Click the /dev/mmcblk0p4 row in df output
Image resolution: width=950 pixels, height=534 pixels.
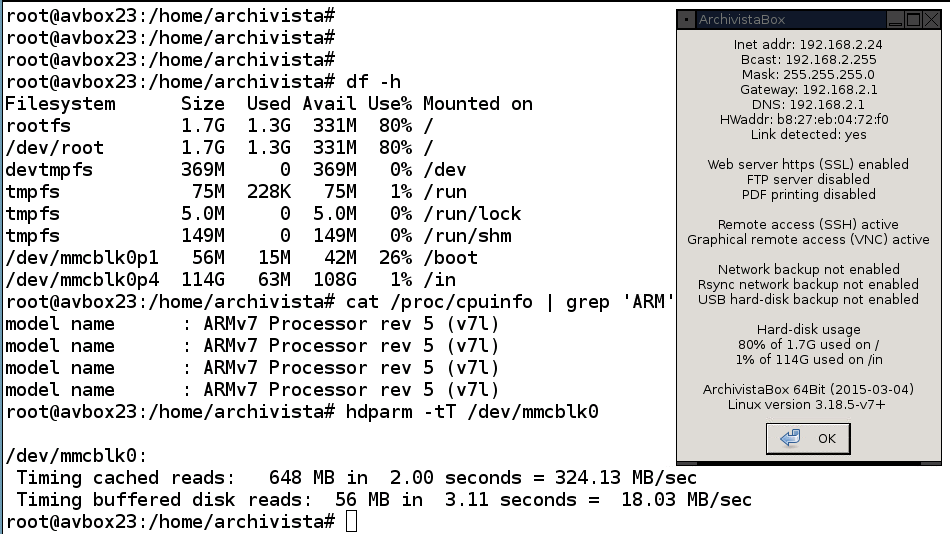click(231, 279)
